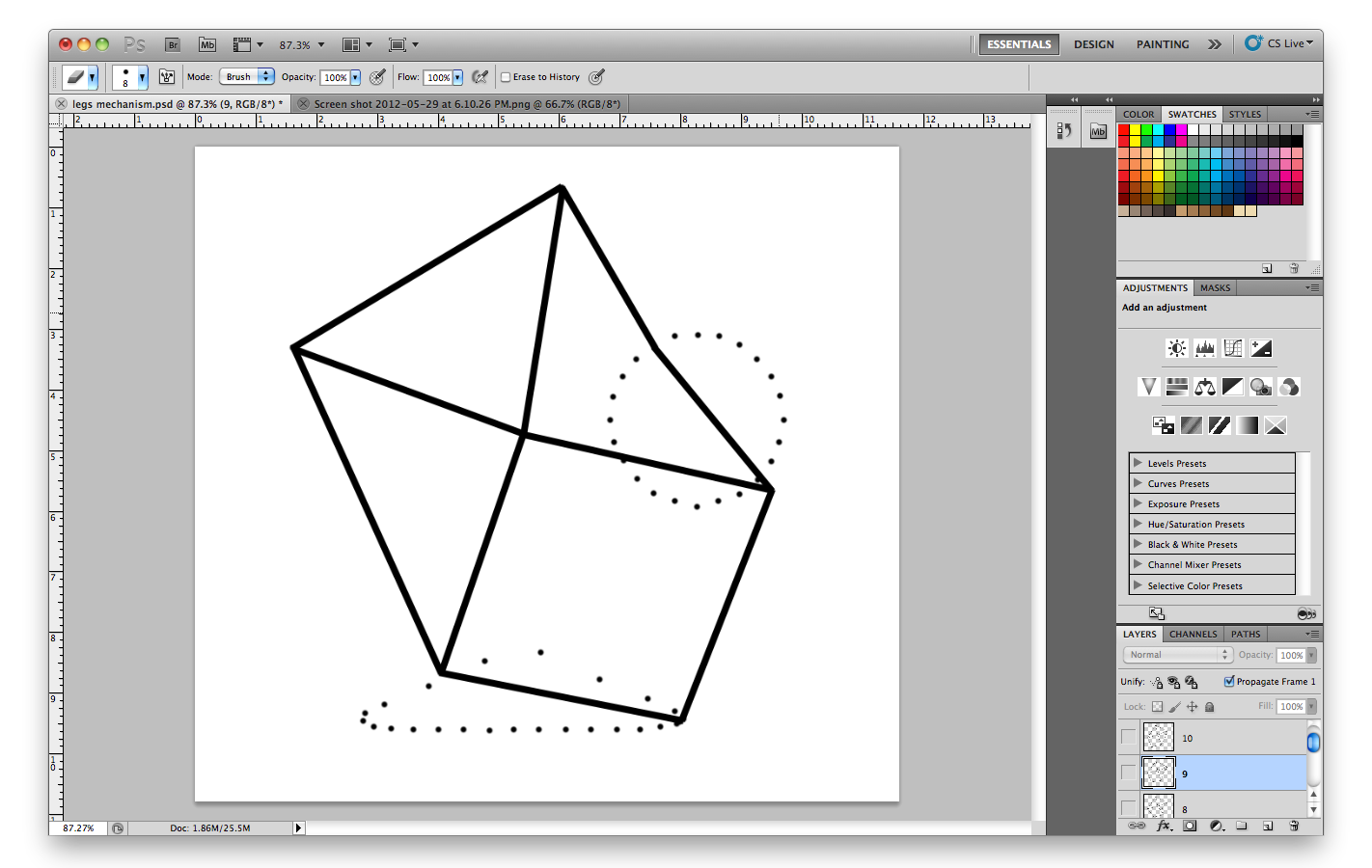Open the Flow slider dropdown
Screen dimensions: 1372x868
(457, 77)
